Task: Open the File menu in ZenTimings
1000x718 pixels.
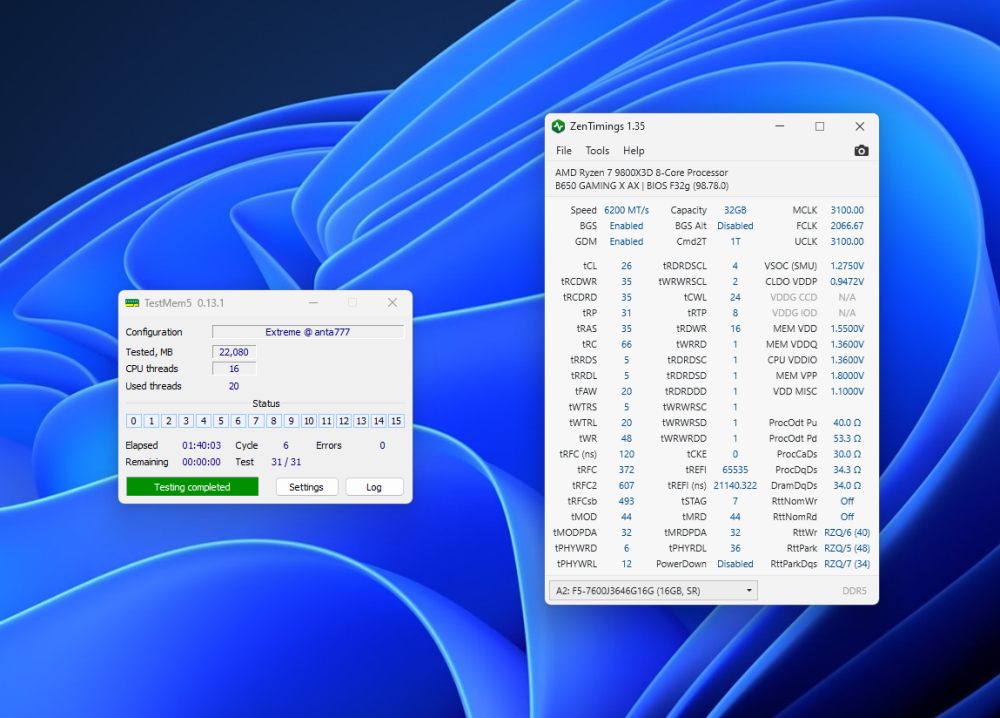Action: [563, 150]
